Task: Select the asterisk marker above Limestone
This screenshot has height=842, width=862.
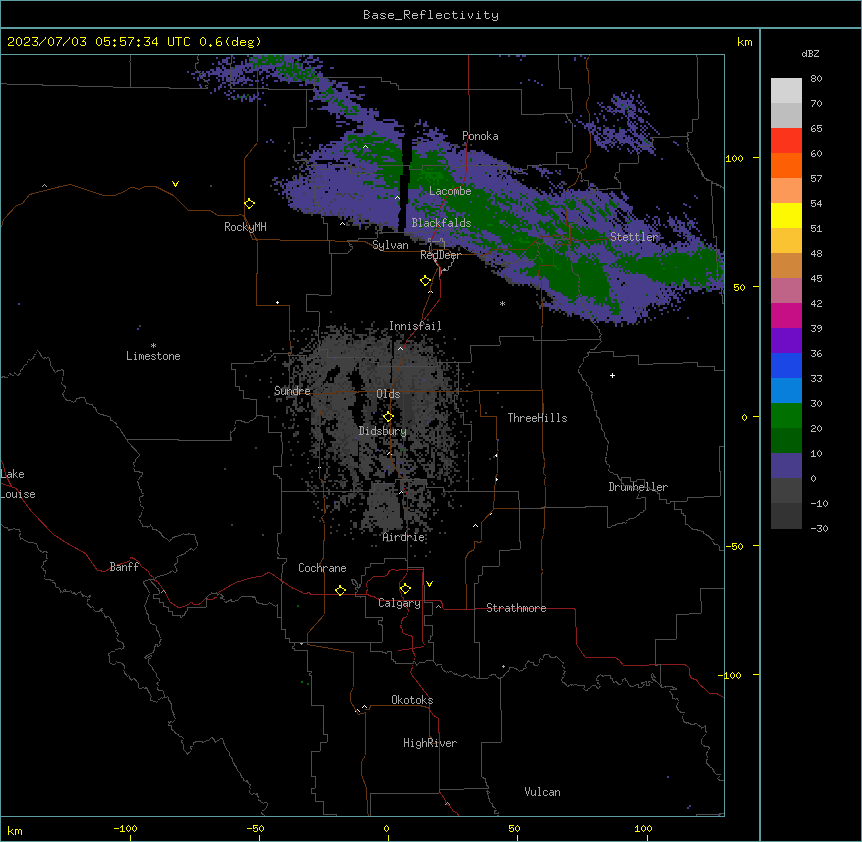Action: pos(153,346)
